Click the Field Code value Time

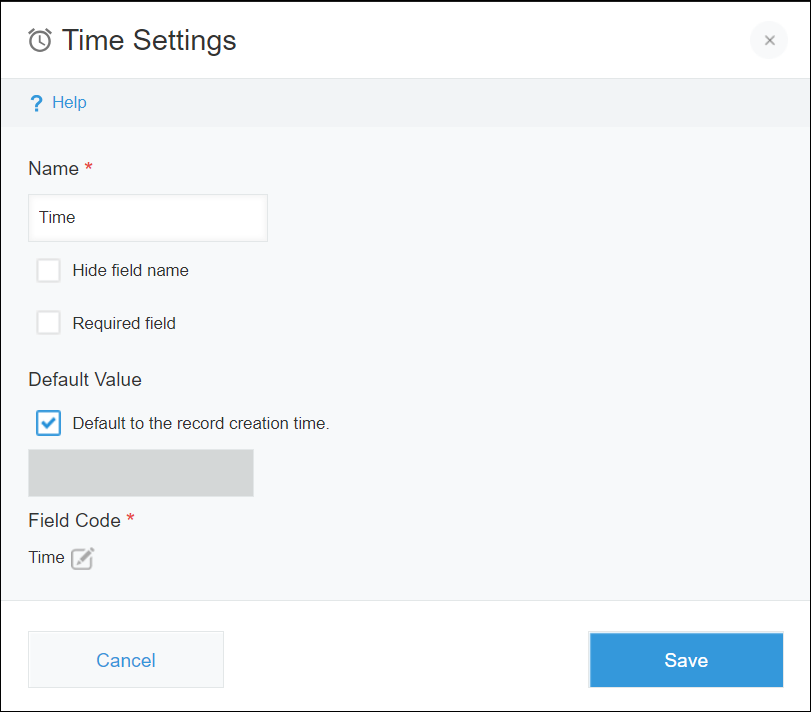click(44, 558)
